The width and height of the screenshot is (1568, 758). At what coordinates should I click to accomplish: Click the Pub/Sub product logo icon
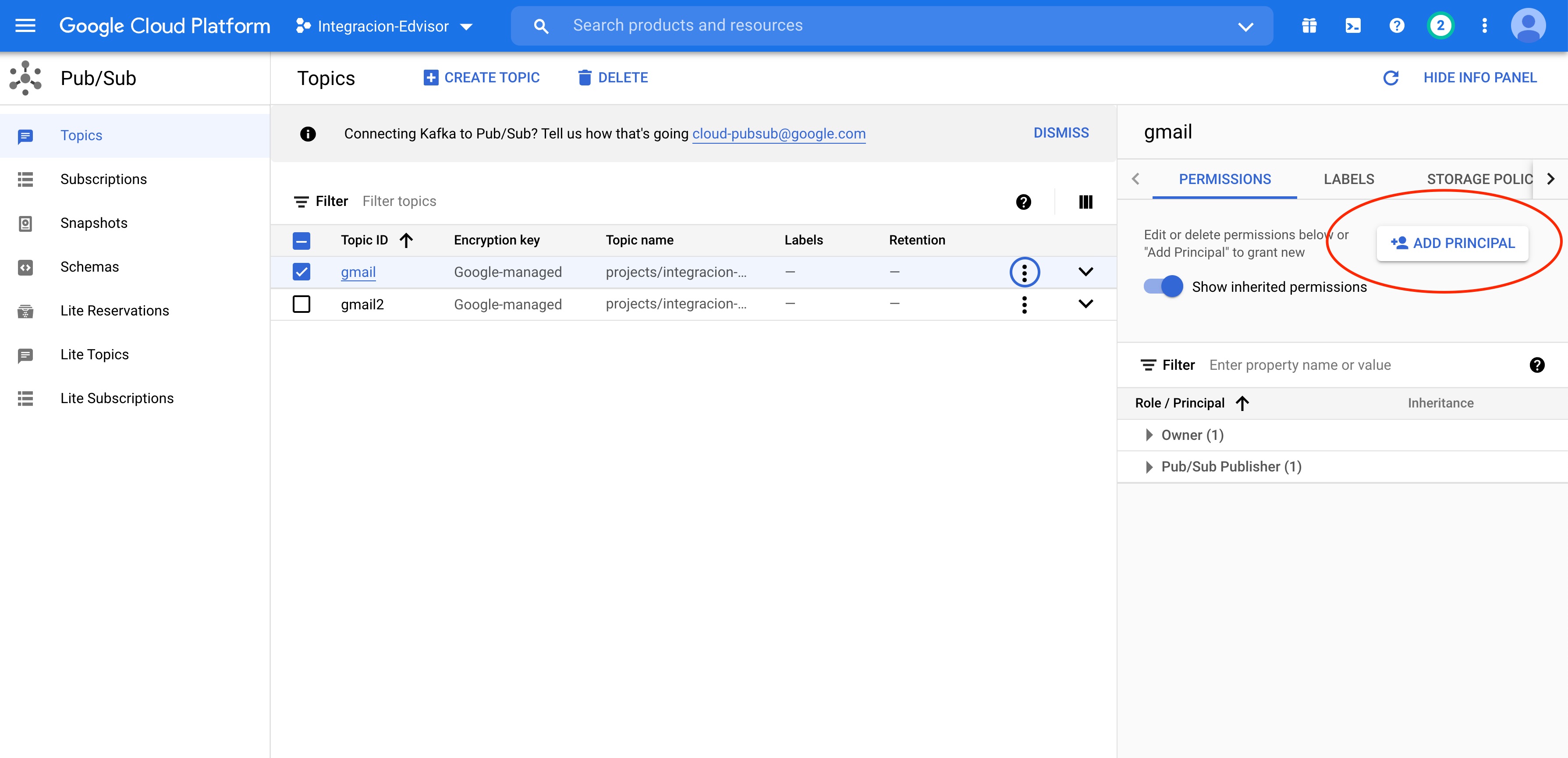pyautogui.click(x=25, y=78)
